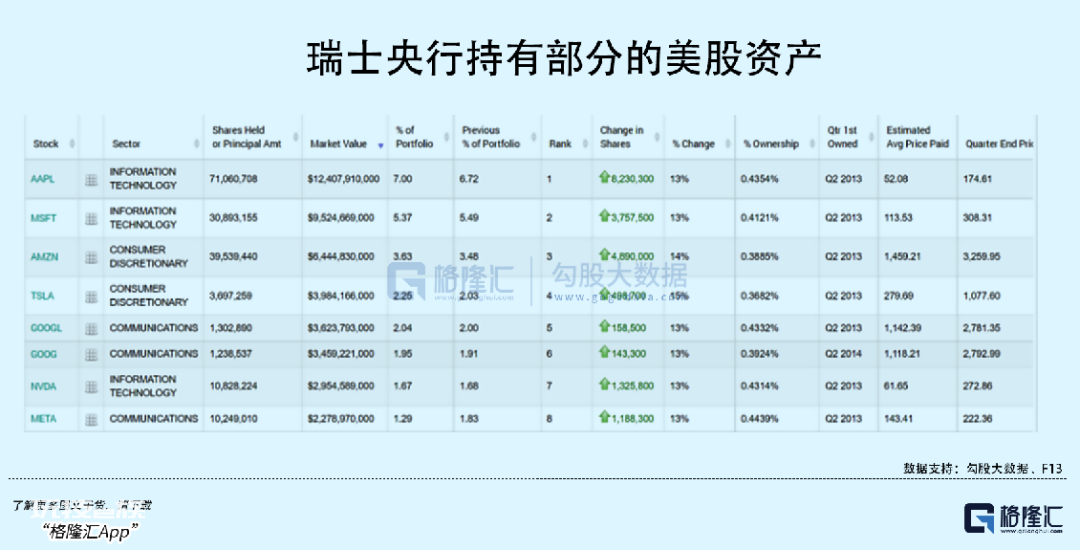Sort by the % Ownership column arrows
The height and width of the screenshot is (550, 1080).
[812, 144]
